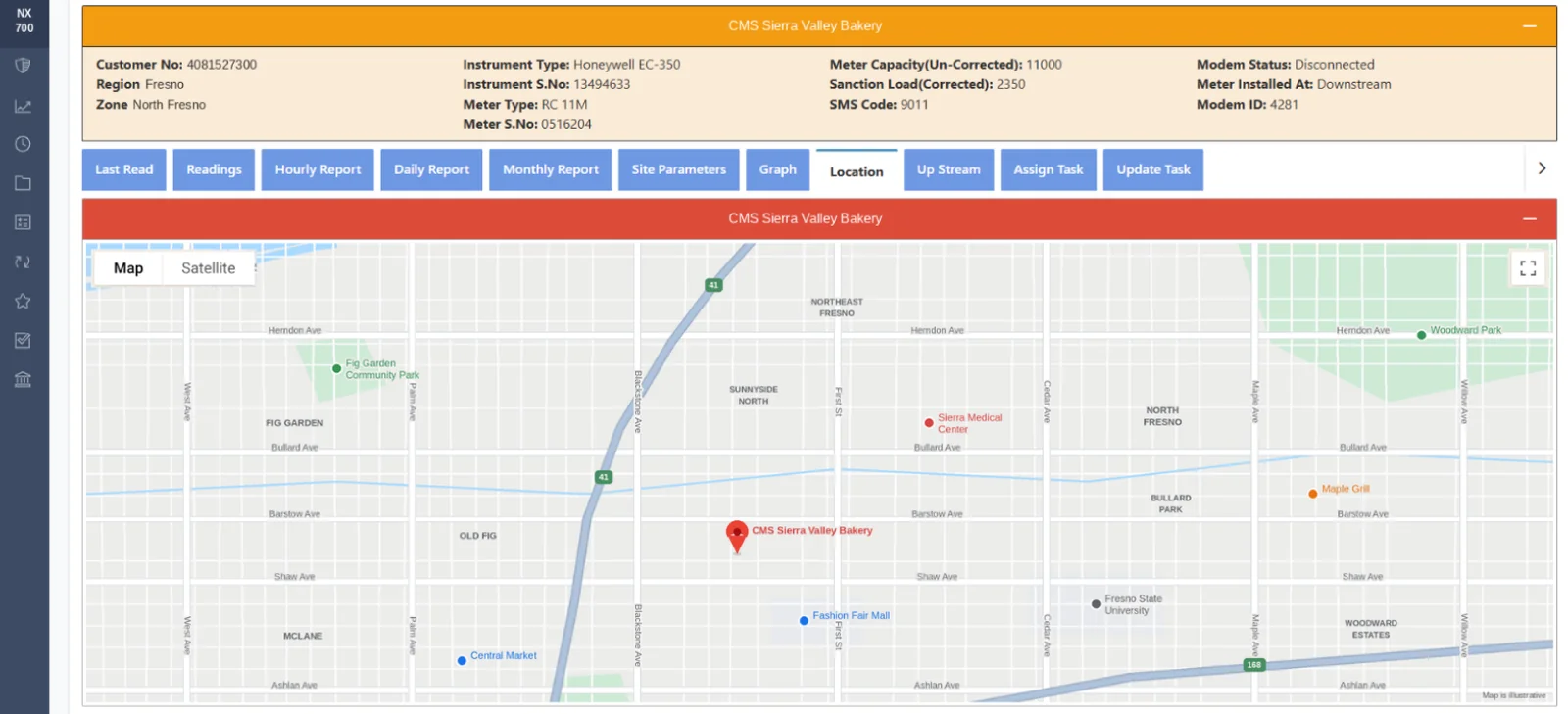The image size is (1568, 714).
Task: Open the star favorites icon in sidebar
Action: 23,301
